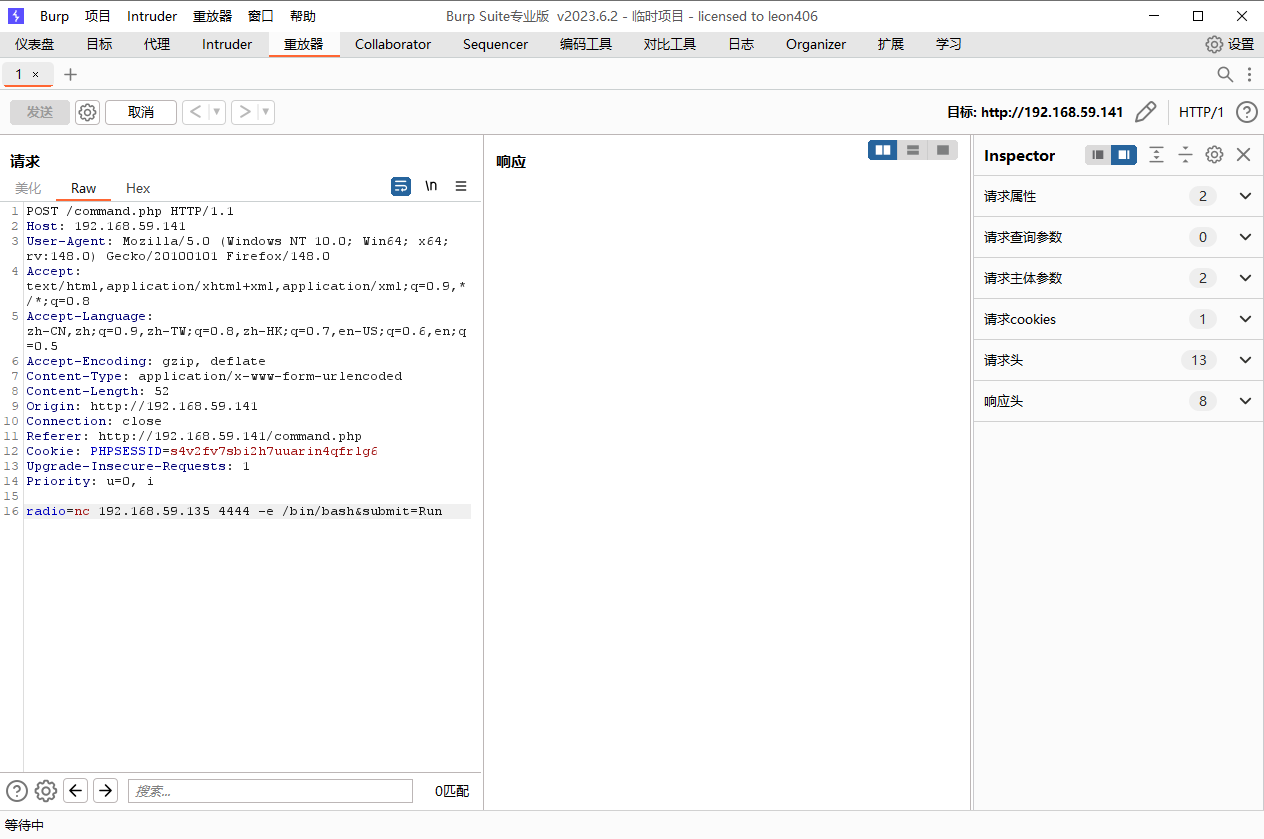Click the Cookie PHPSESSID header line
1264x839 pixels.
coord(202,451)
